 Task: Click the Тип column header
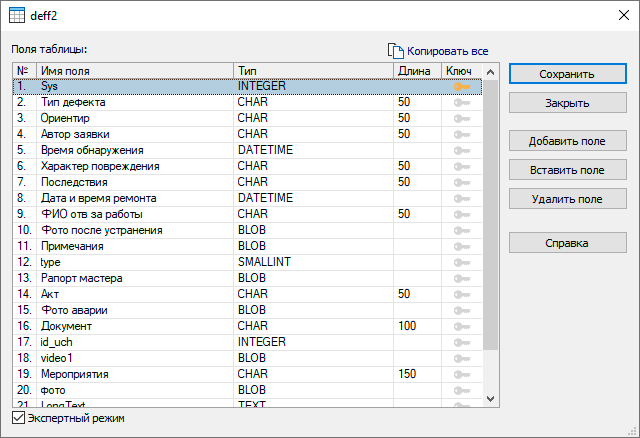[313, 71]
